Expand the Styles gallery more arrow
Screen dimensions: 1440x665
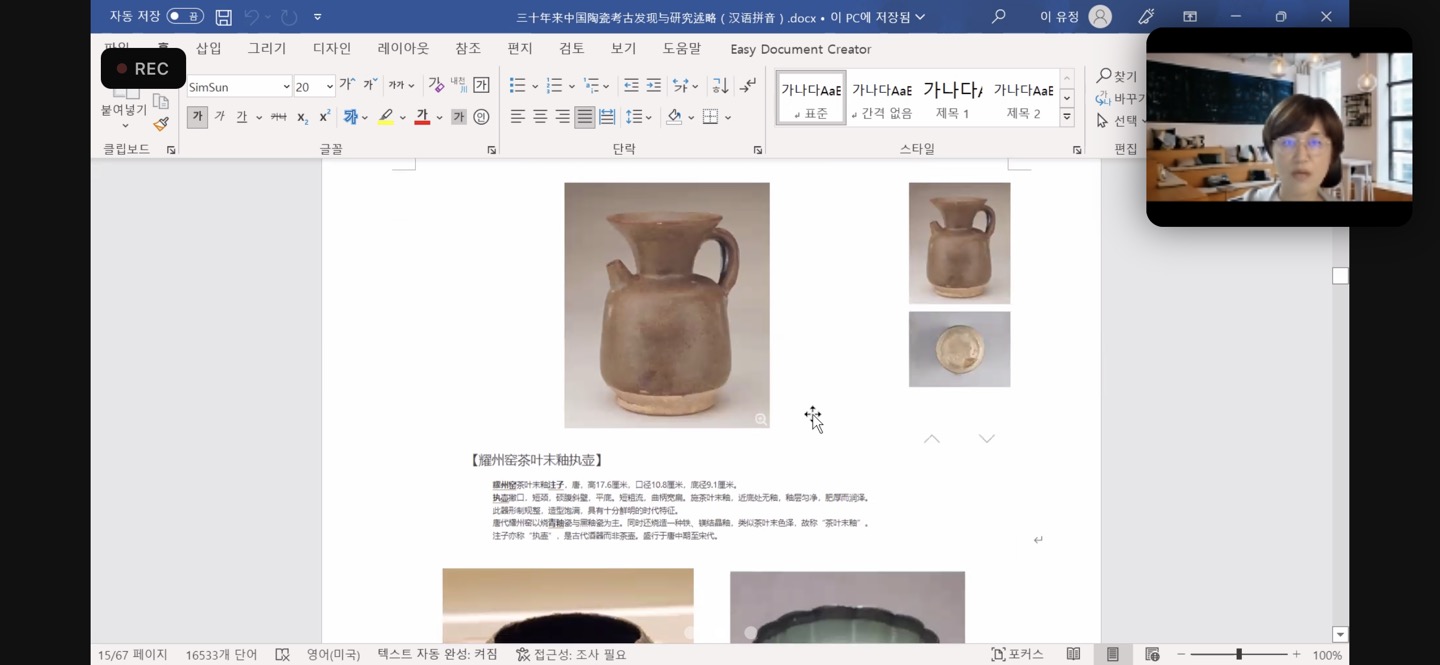[x=1067, y=118]
